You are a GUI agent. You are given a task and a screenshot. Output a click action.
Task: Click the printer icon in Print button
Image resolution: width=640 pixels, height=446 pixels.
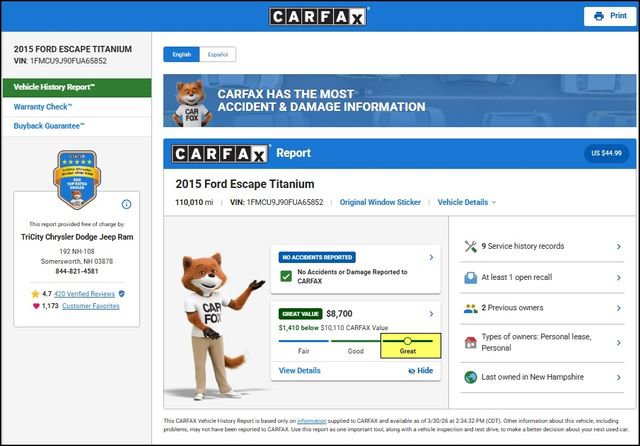coord(599,16)
